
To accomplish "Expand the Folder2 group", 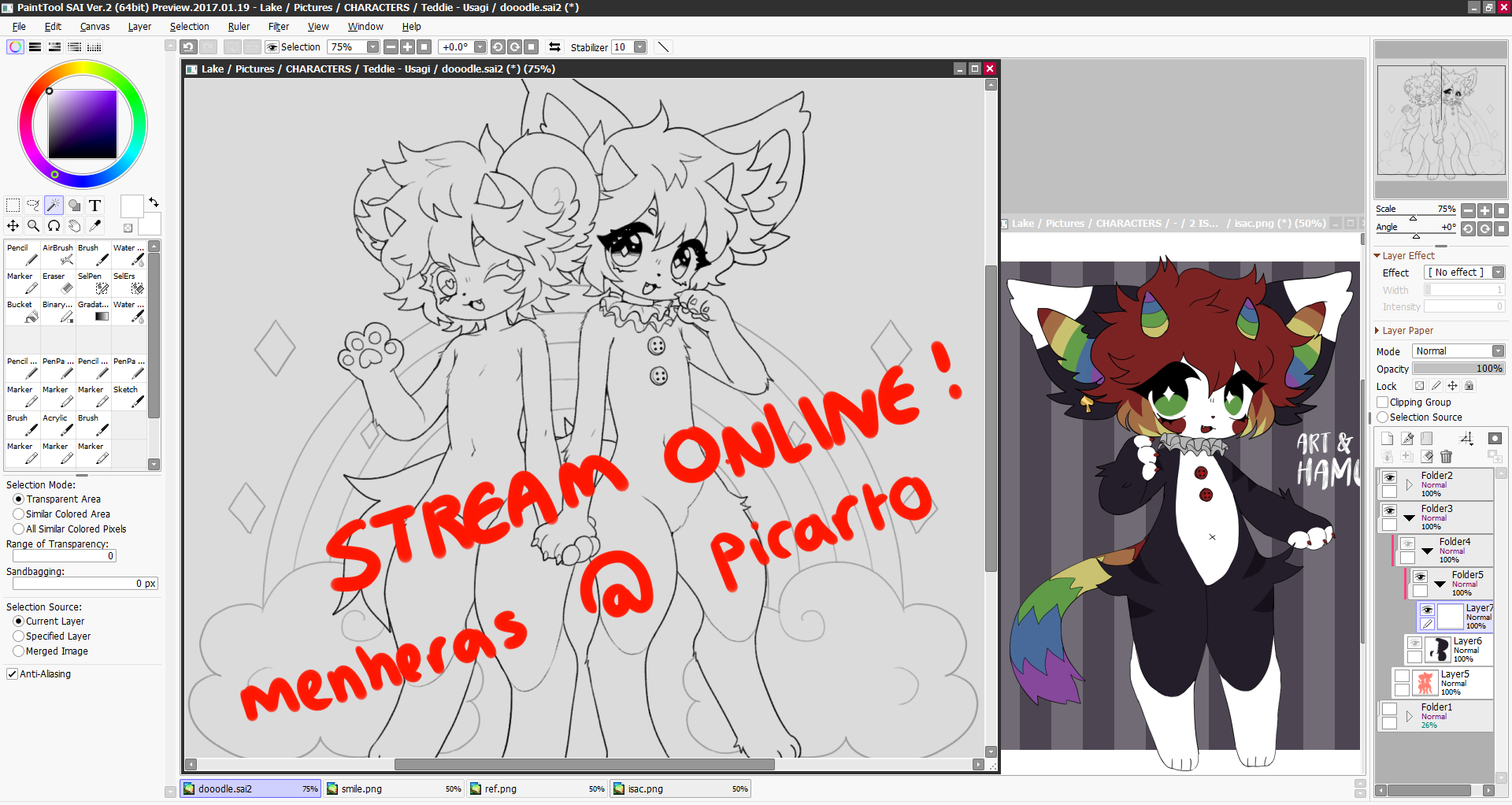I will pos(1410,485).
